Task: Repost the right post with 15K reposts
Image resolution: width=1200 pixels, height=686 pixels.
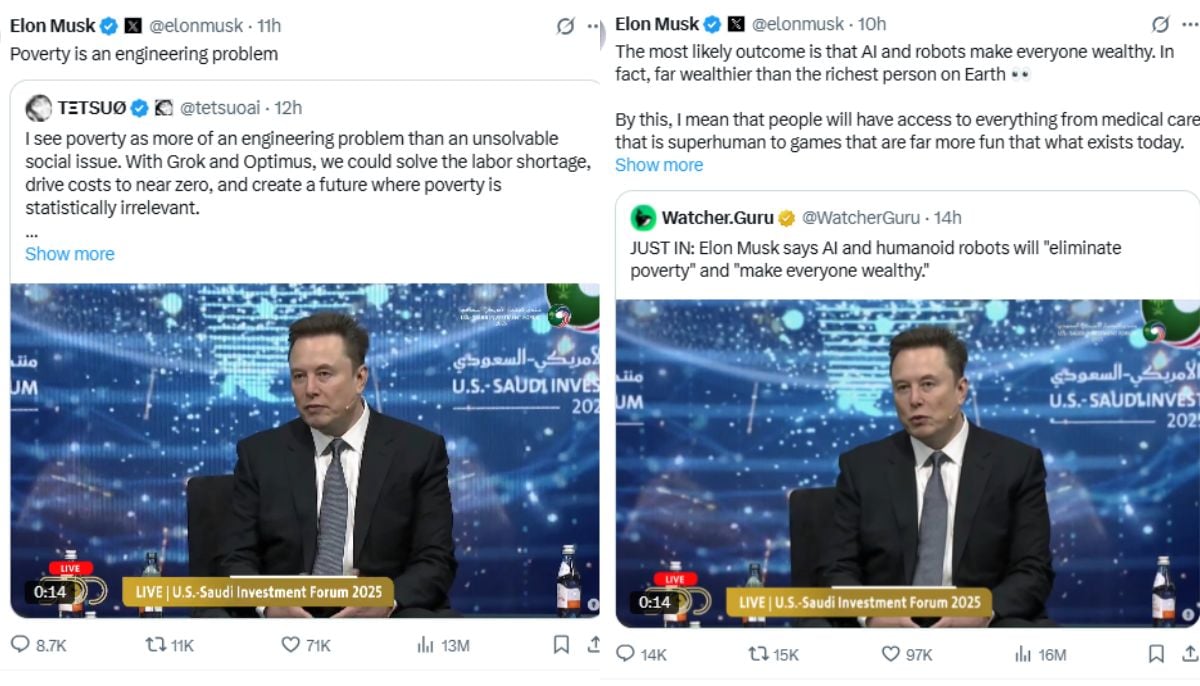Action: (759, 654)
